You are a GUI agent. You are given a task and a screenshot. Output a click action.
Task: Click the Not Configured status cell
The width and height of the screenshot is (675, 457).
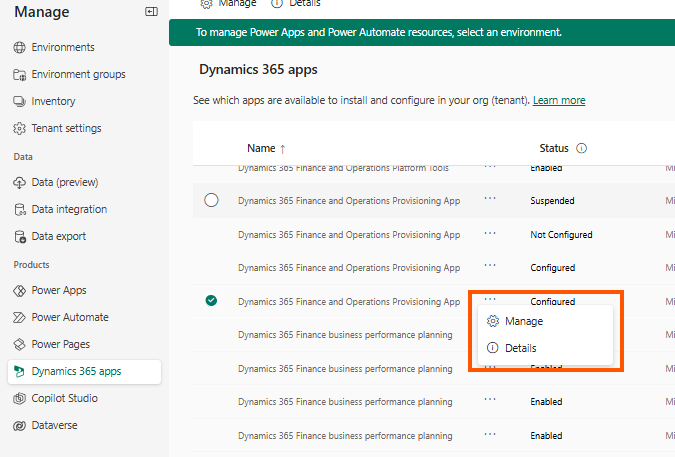561,235
